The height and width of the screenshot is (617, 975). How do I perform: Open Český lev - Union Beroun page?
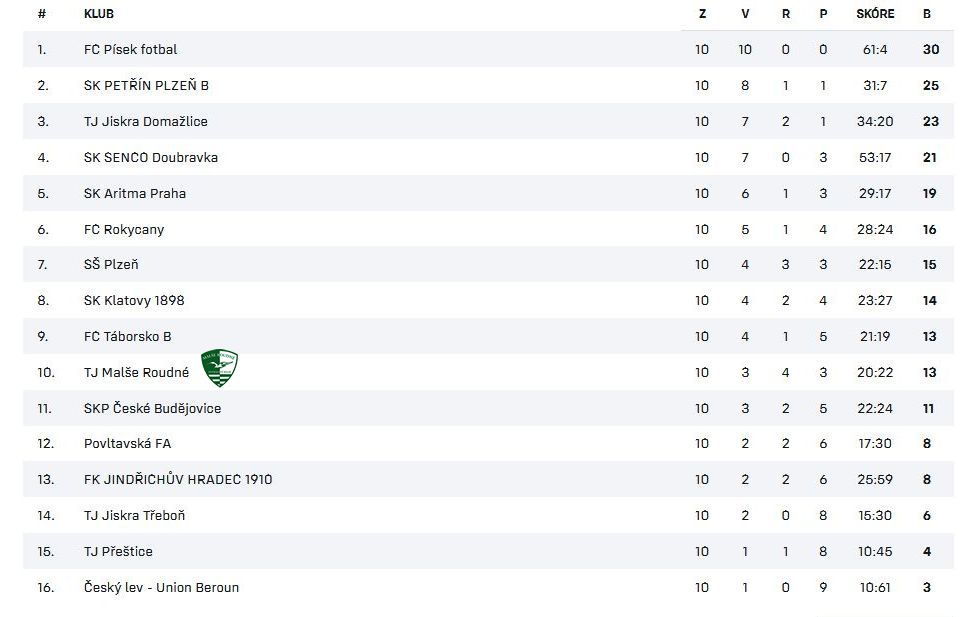(161, 587)
